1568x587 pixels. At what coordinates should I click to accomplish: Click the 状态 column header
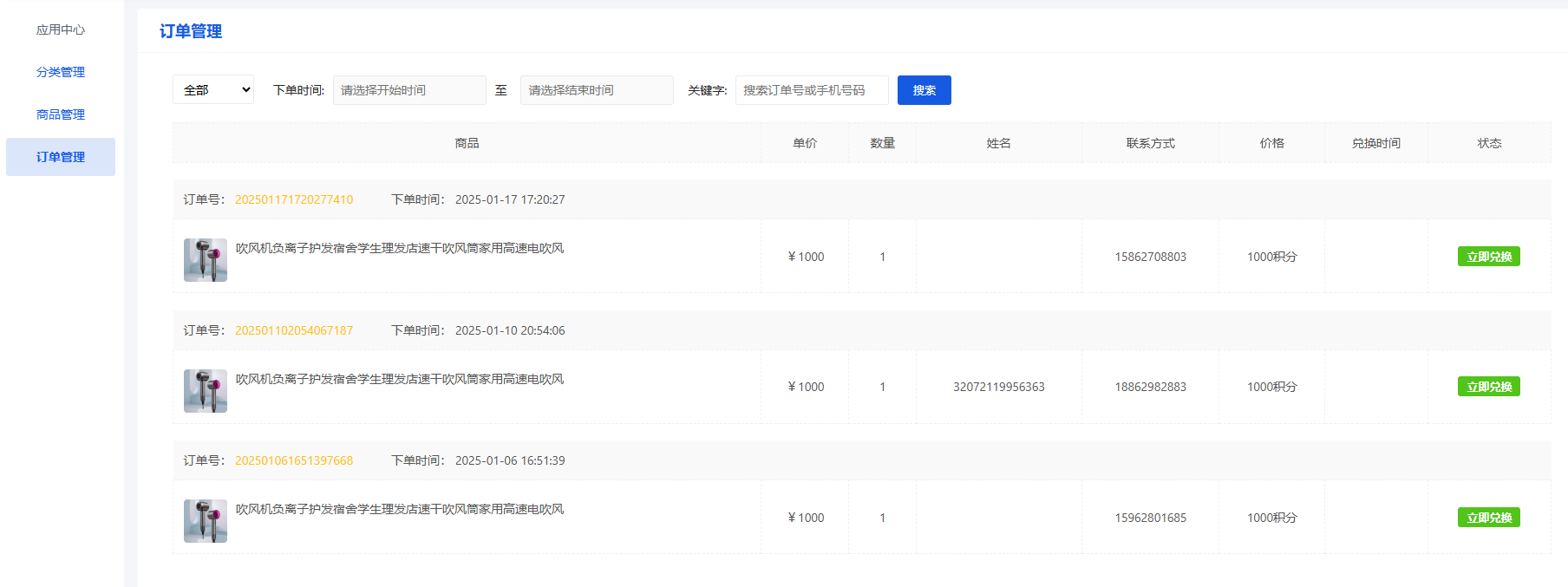click(1489, 143)
